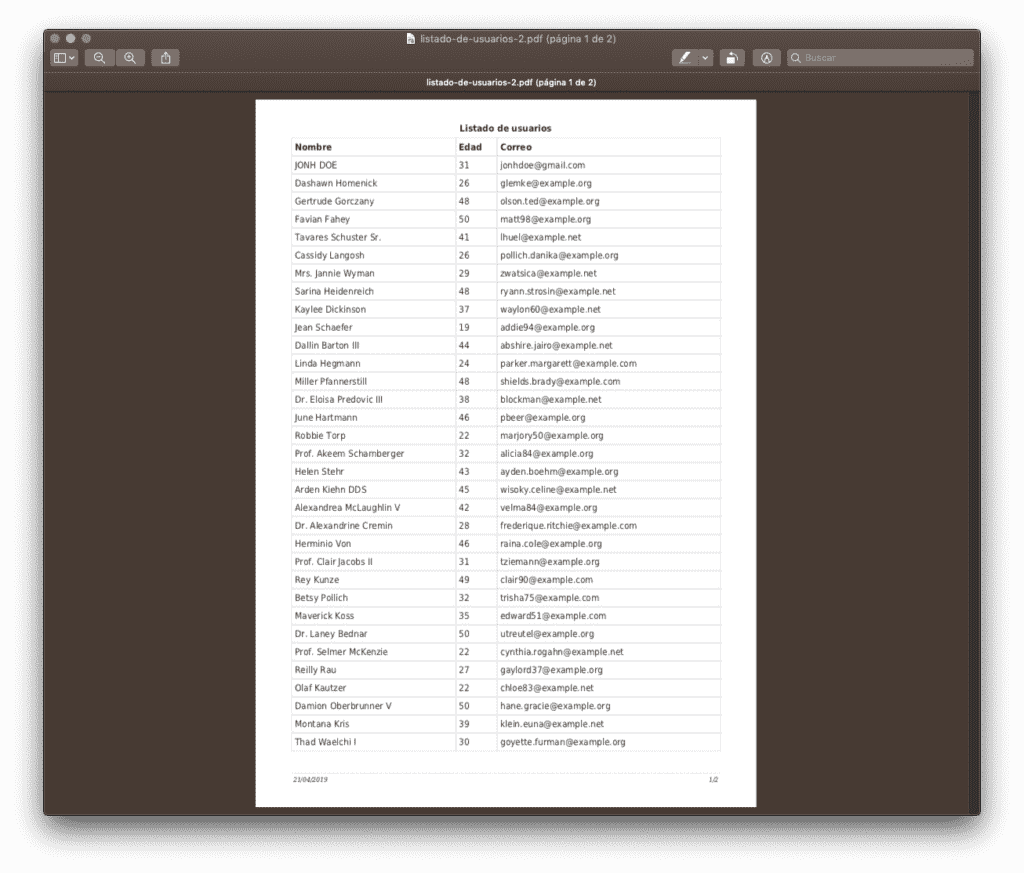This screenshot has width=1024, height=873.
Task: Select the name Favian Fahey
Action: click(x=322, y=219)
